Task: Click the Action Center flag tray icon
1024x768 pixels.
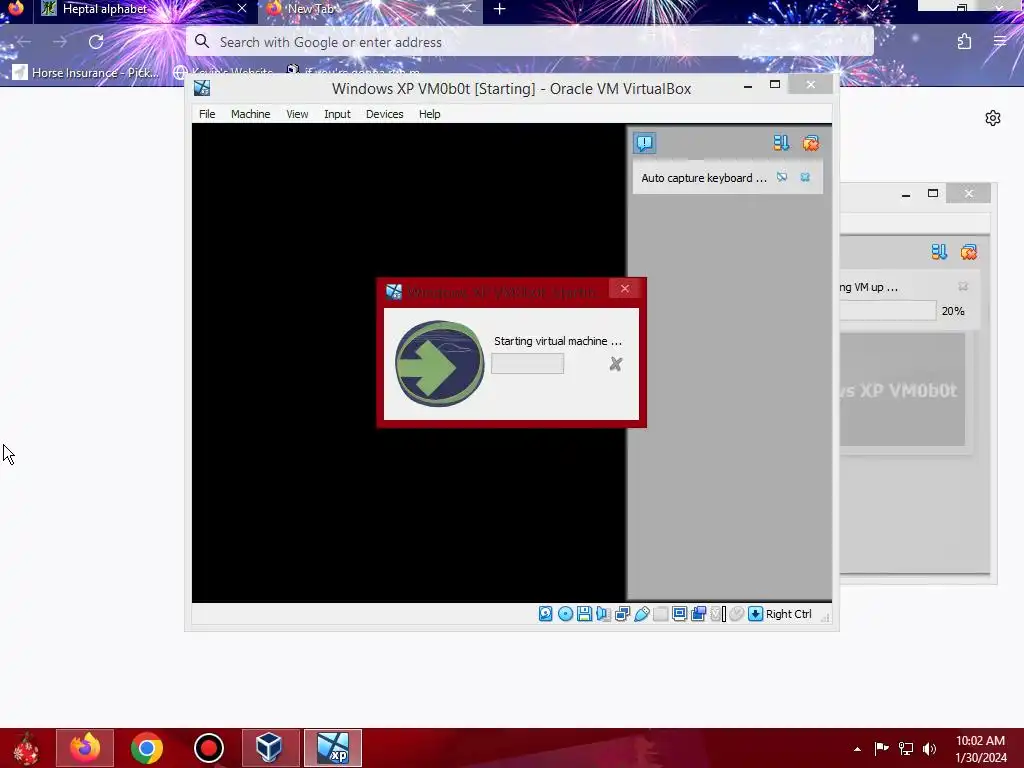Action: [881, 748]
